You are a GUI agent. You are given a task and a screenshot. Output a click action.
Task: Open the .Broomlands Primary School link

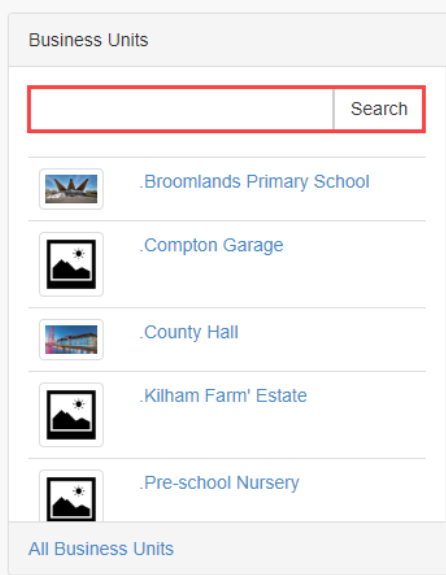coord(254,182)
